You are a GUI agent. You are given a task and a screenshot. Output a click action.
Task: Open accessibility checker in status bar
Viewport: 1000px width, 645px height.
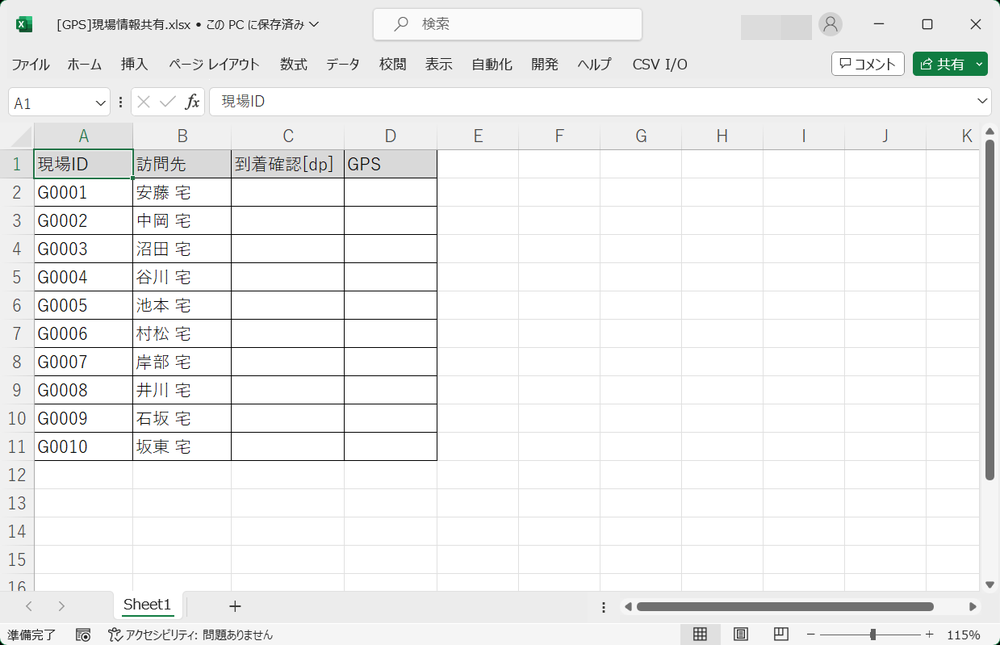click(190, 635)
